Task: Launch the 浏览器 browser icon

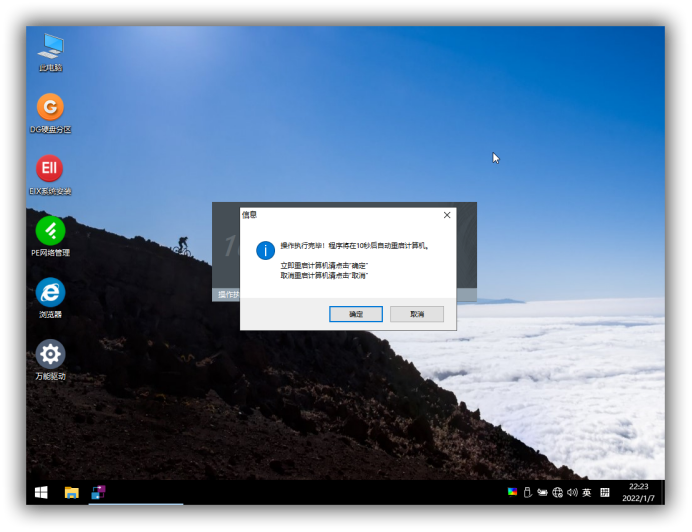Action: pyautogui.click(x=50, y=293)
